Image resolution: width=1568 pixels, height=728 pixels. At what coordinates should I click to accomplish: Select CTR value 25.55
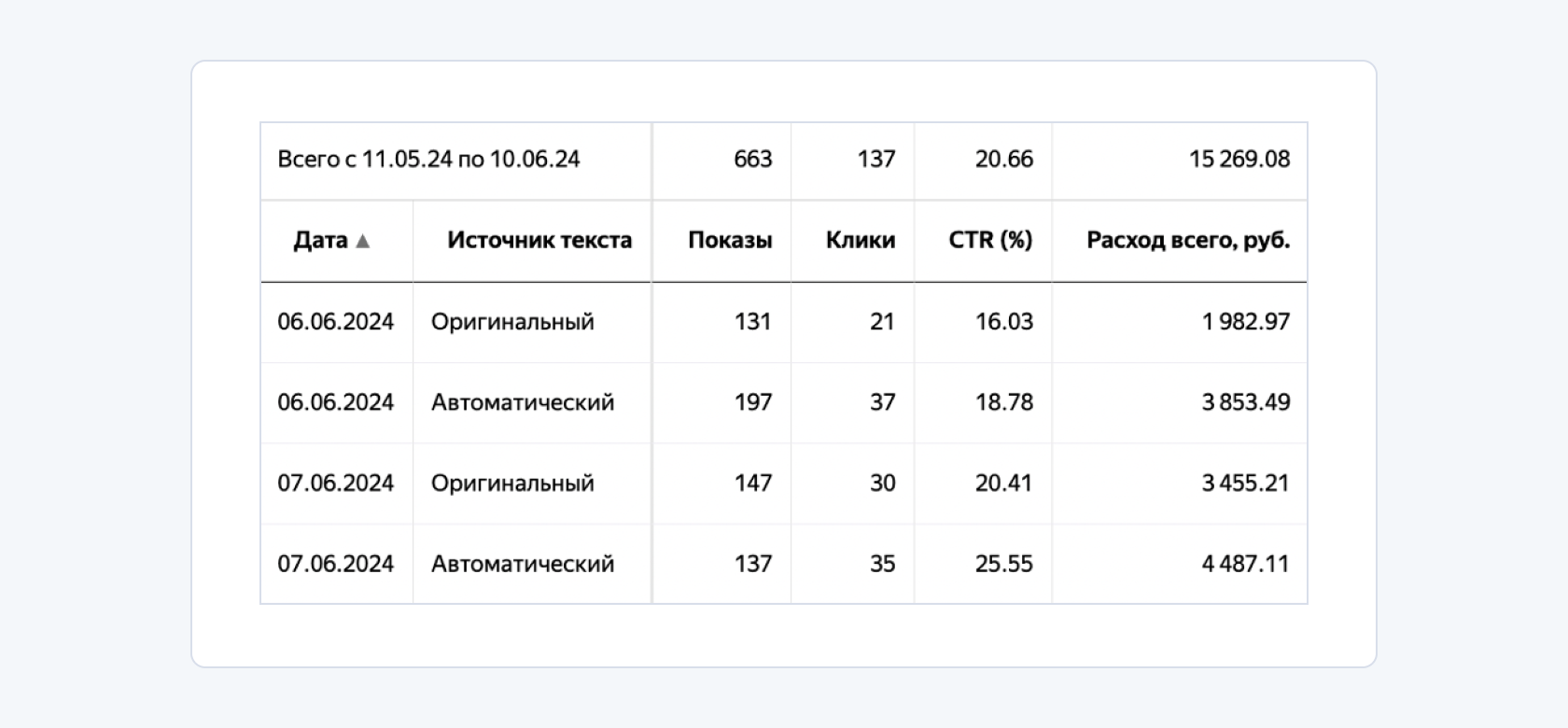click(x=1004, y=564)
